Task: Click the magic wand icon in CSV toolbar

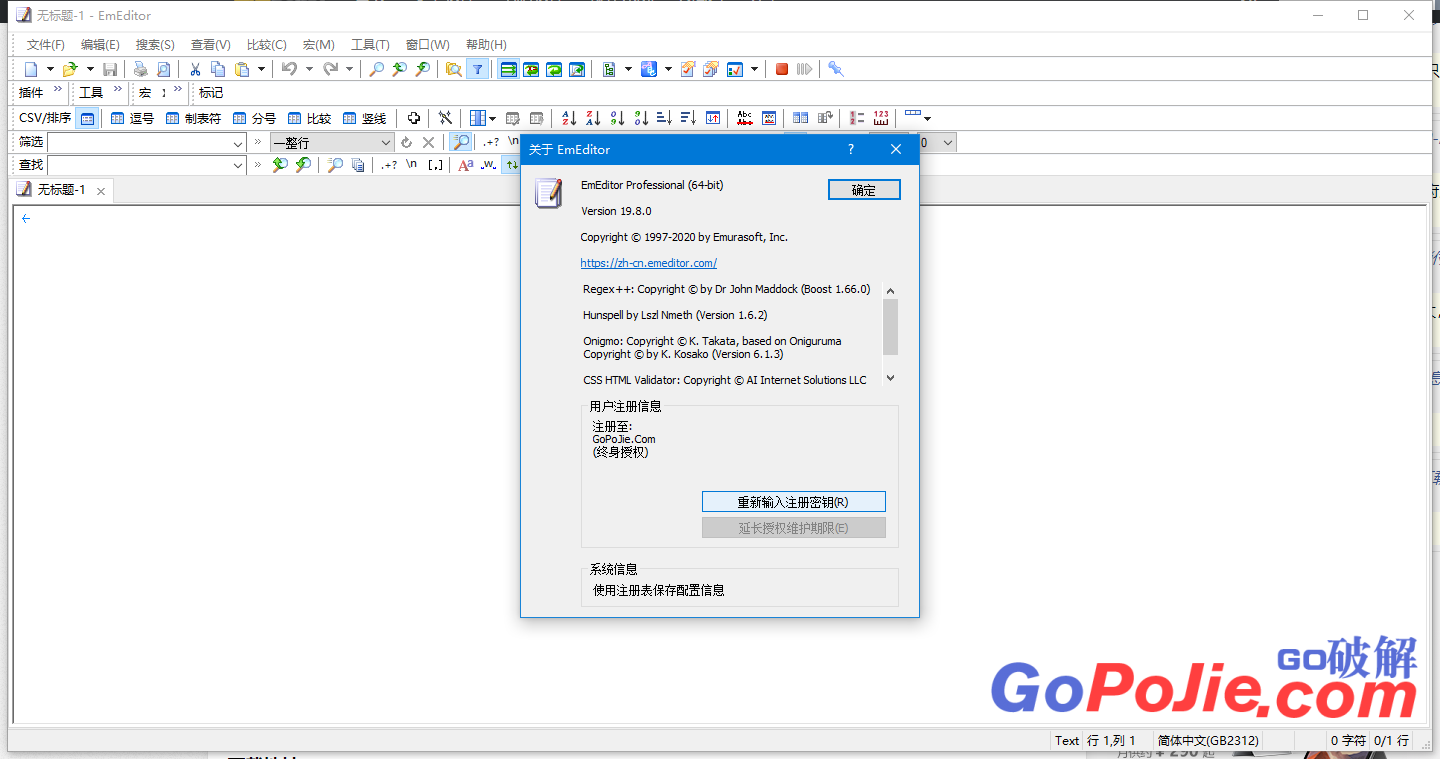Action: pos(445,118)
